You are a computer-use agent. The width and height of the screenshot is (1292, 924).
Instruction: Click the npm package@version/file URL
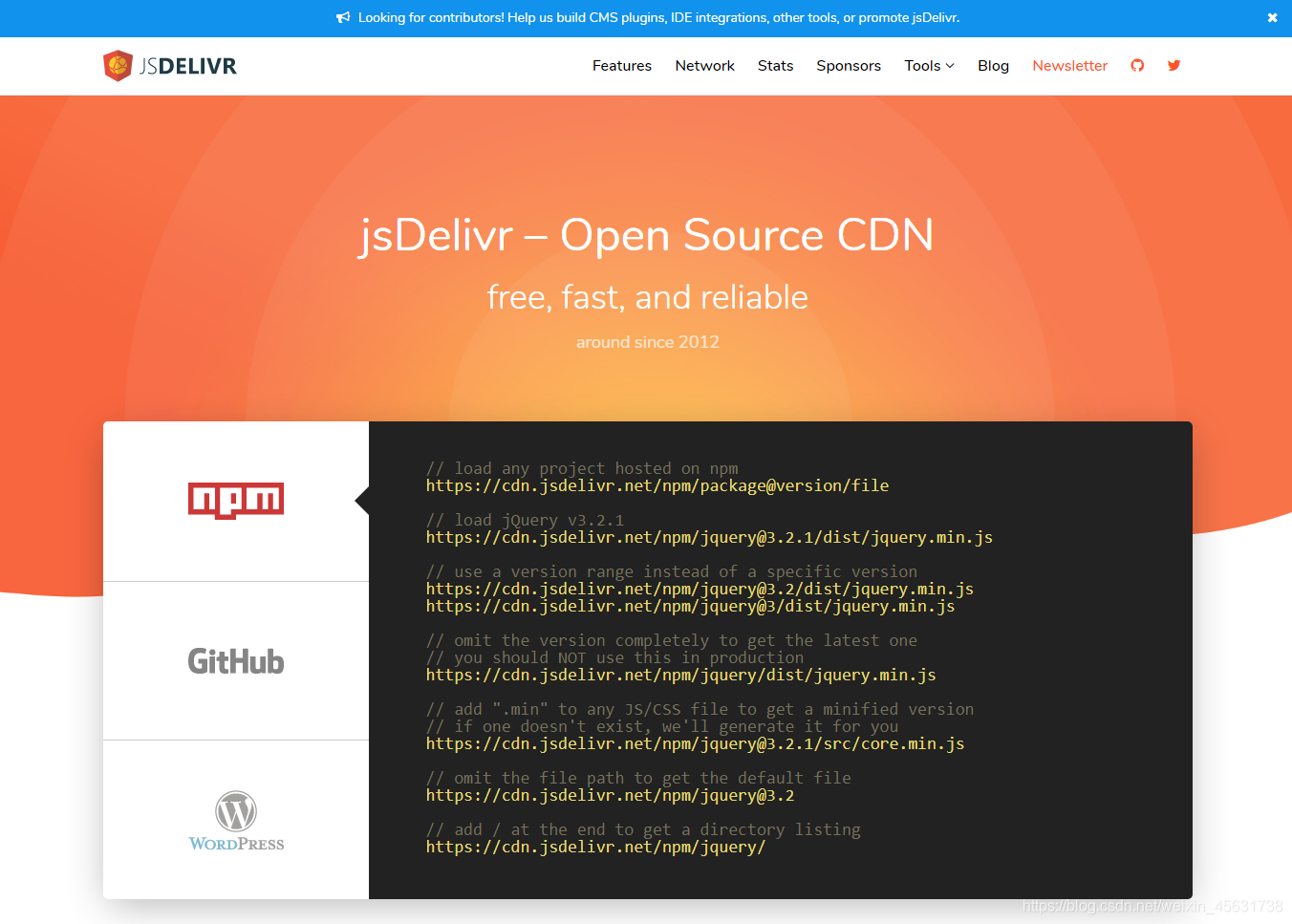pyautogui.click(x=657, y=486)
